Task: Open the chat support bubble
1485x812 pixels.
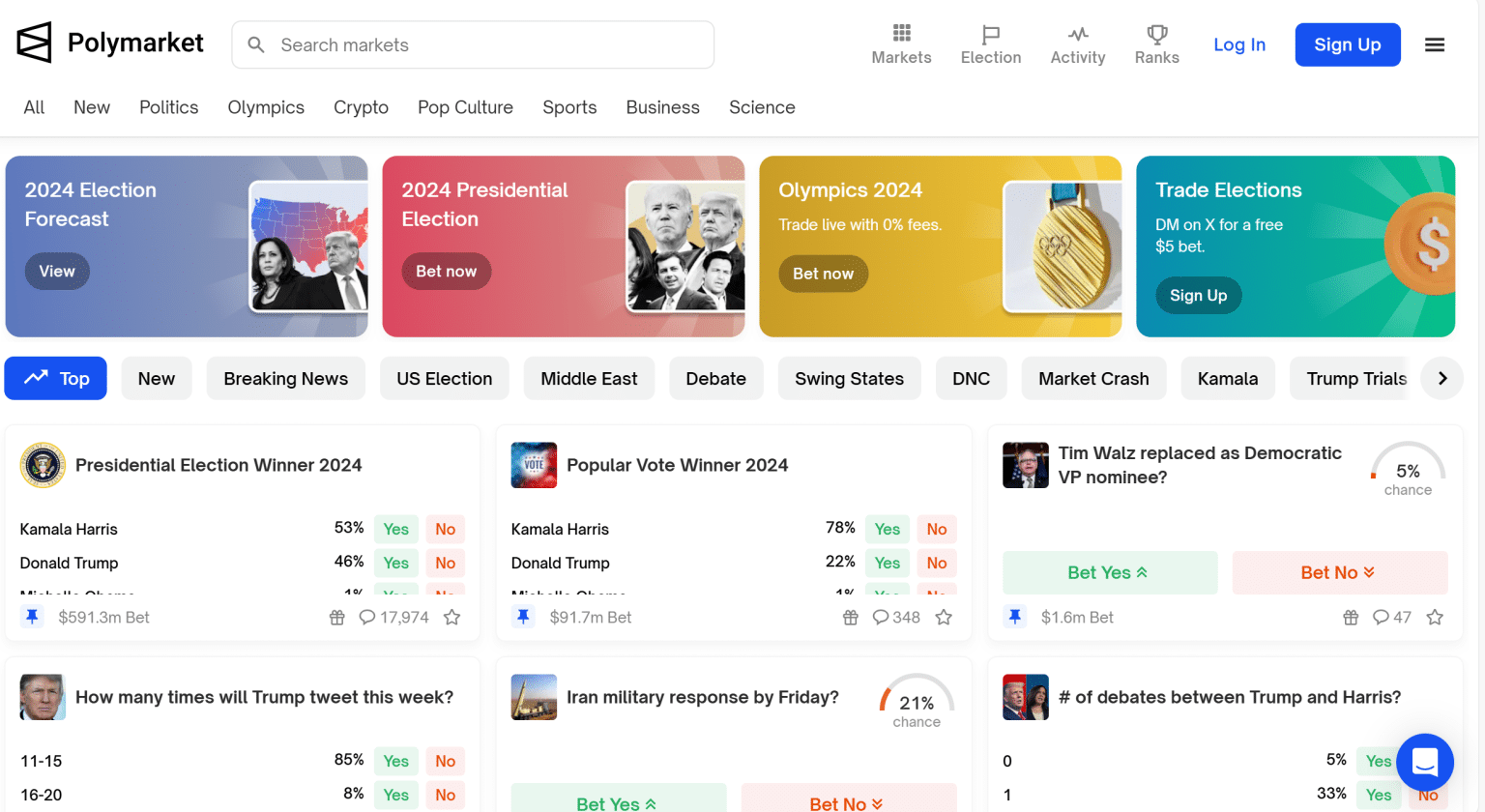Action: coord(1425,763)
